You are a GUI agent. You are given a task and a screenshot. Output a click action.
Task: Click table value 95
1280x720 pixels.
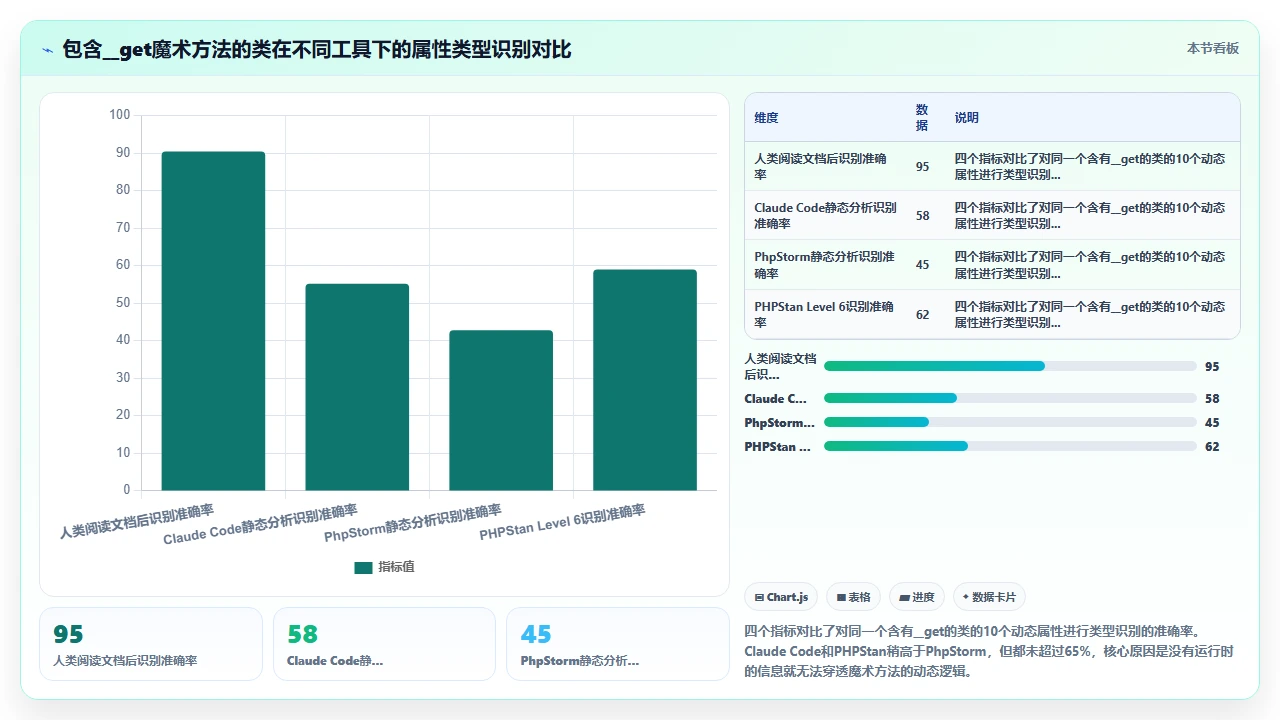coord(922,167)
